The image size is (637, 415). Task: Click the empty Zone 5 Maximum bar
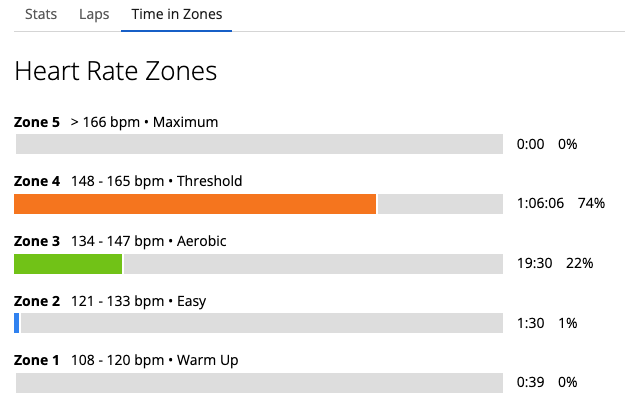[259, 144]
